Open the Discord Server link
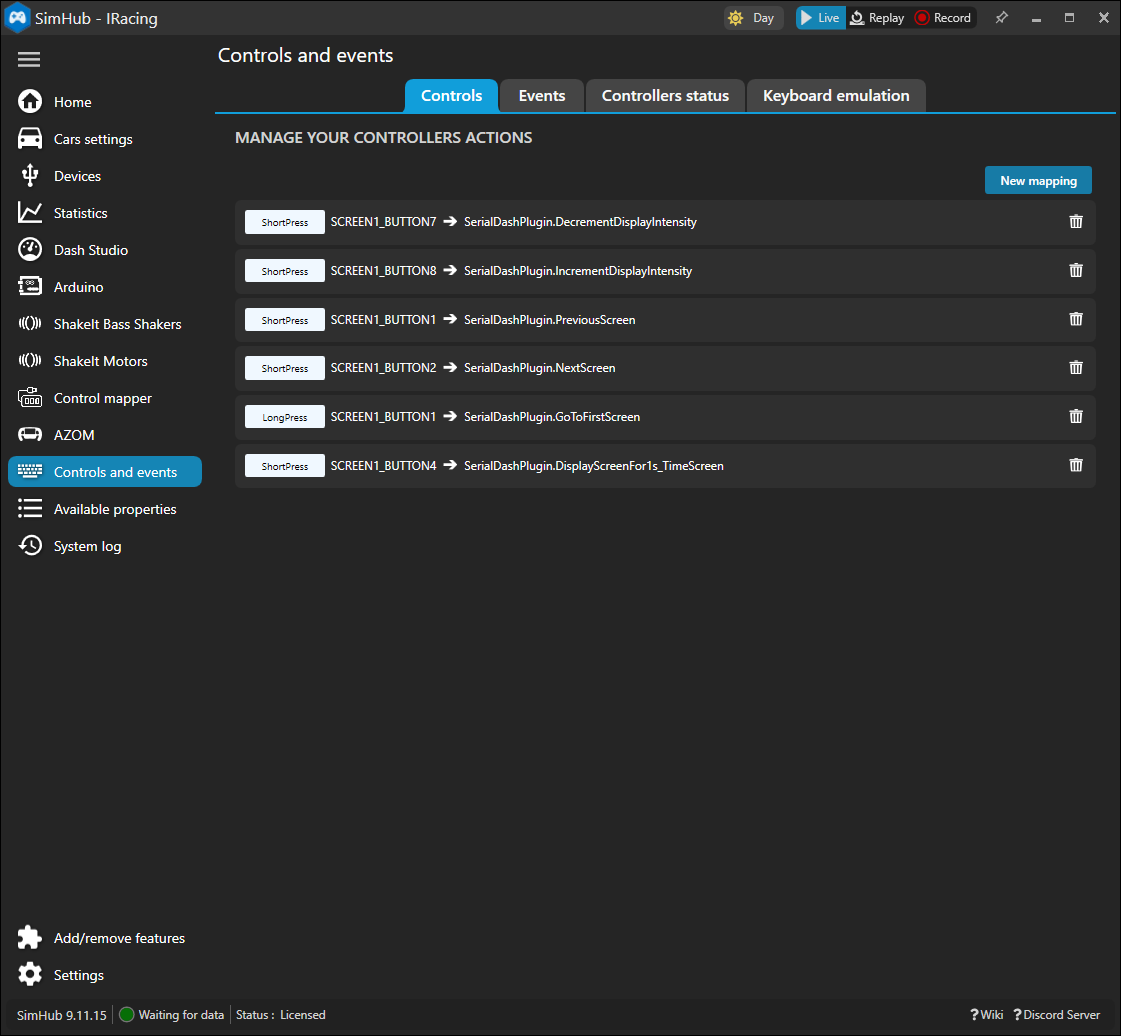This screenshot has width=1121, height=1036. point(1057,1015)
